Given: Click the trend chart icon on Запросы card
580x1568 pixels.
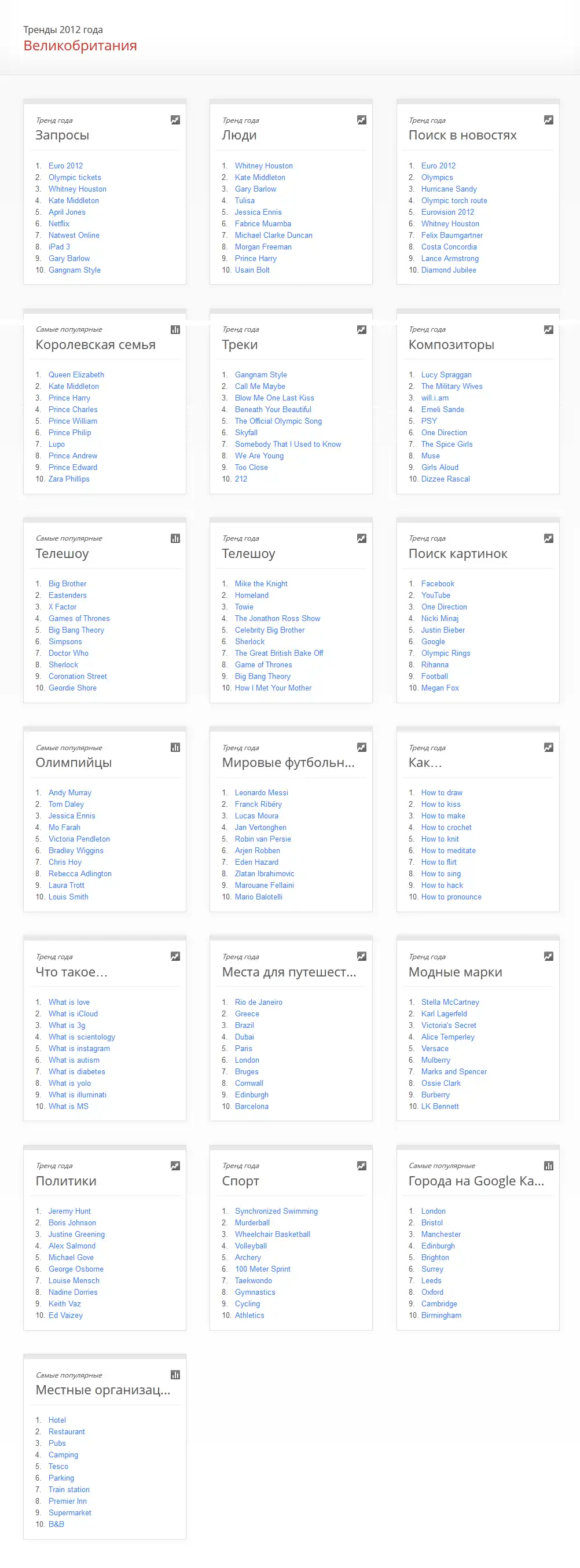Looking at the screenshot, I should [175, 120].
